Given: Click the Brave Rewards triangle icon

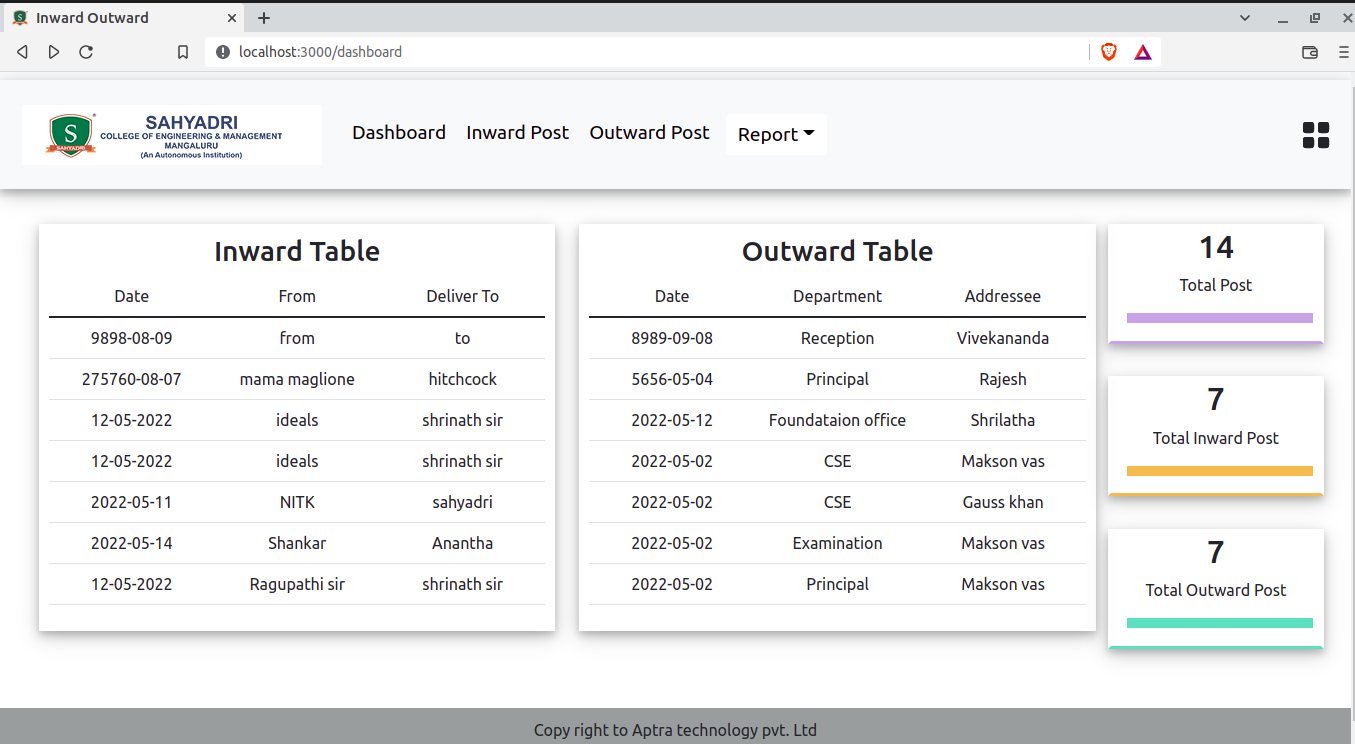Looking at the screenshot, I should [x=1143, y=52].
